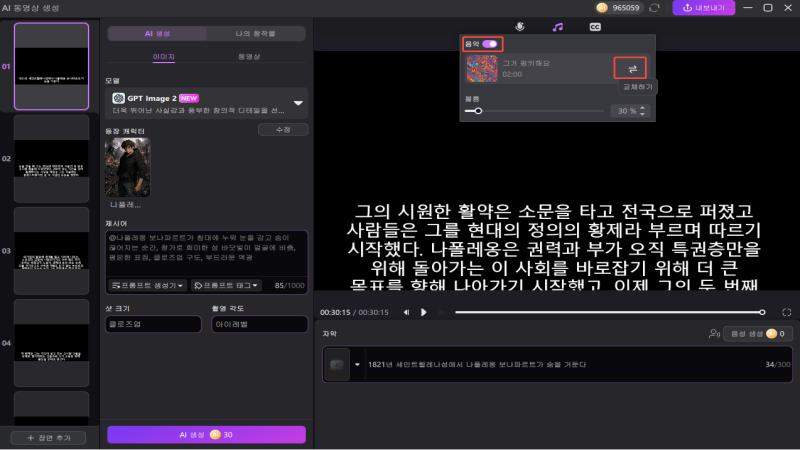Click the edit character button
The height and width of the screenshot is (450, 800).
point(283,130)
